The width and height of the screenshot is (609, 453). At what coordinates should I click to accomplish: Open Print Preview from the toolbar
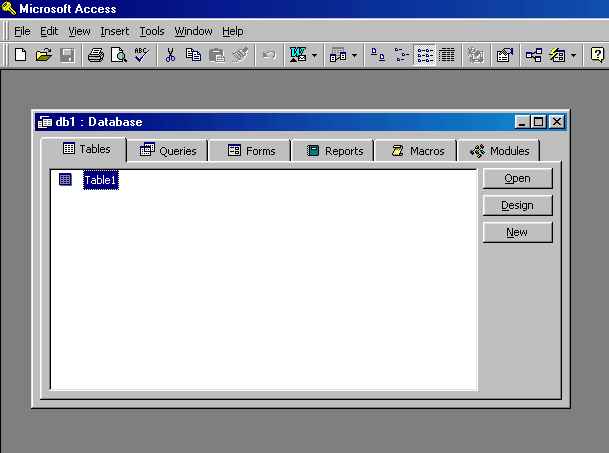coord(118,56)
